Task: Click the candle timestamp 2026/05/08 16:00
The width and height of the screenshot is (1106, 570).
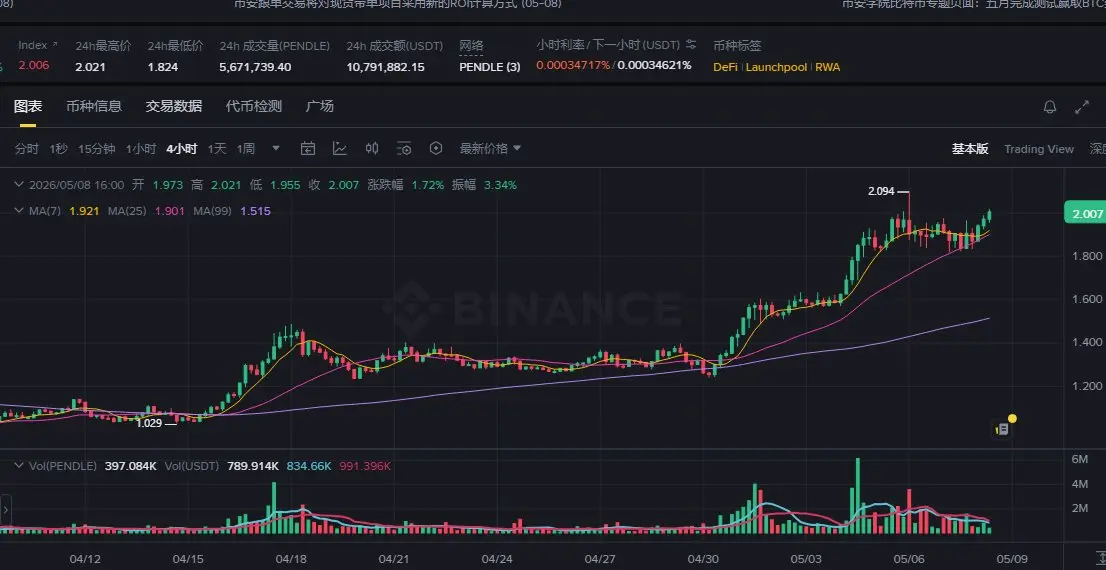Action: pyautogui.click(x=76, y=186)
